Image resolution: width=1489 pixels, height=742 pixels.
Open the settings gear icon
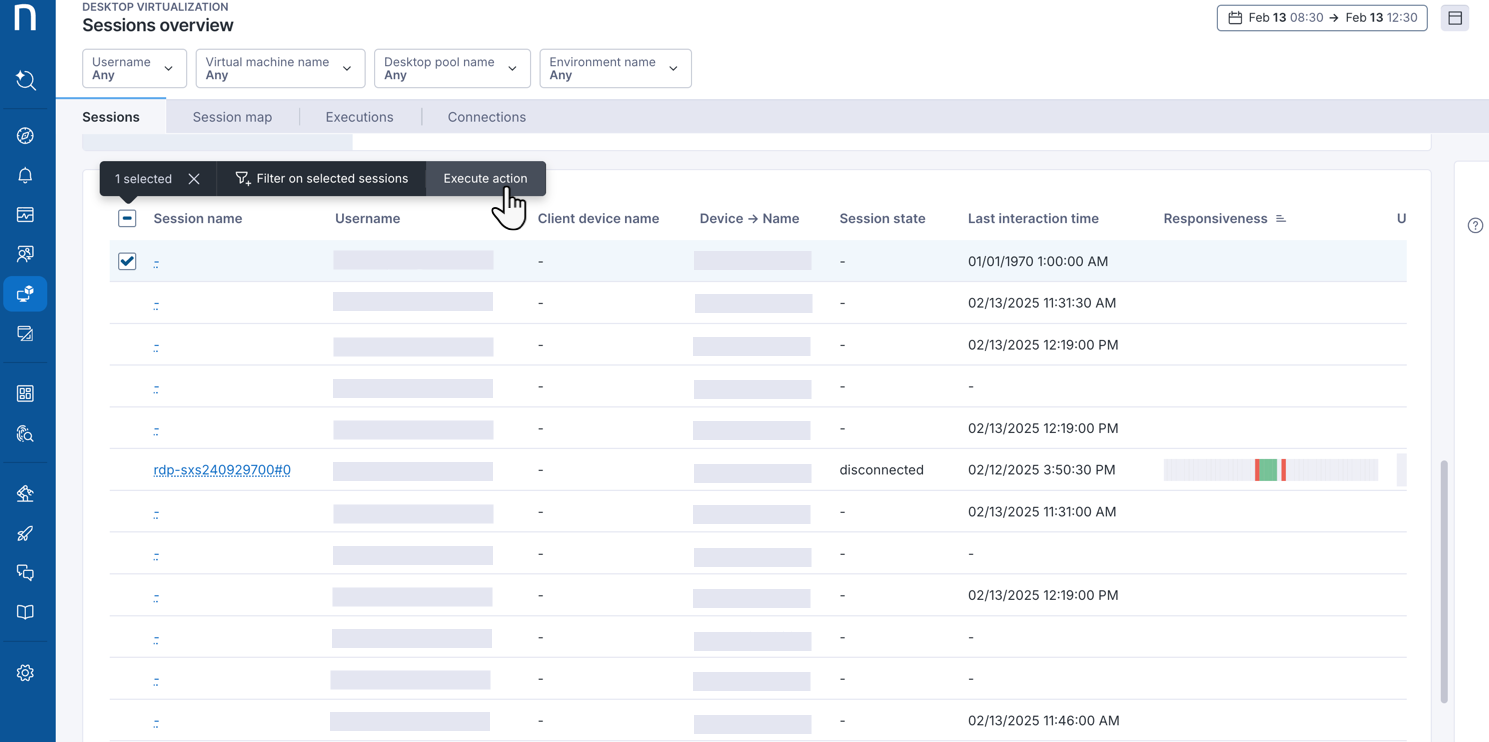pos(26,673)
